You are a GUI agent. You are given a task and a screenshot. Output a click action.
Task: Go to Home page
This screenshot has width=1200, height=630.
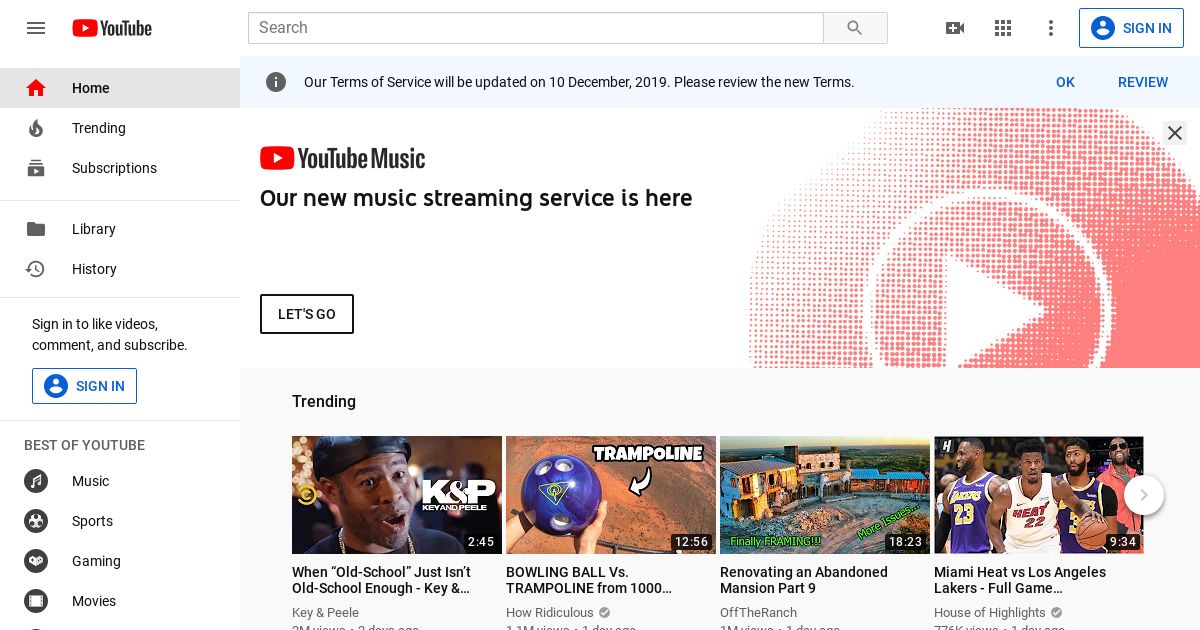120,88
